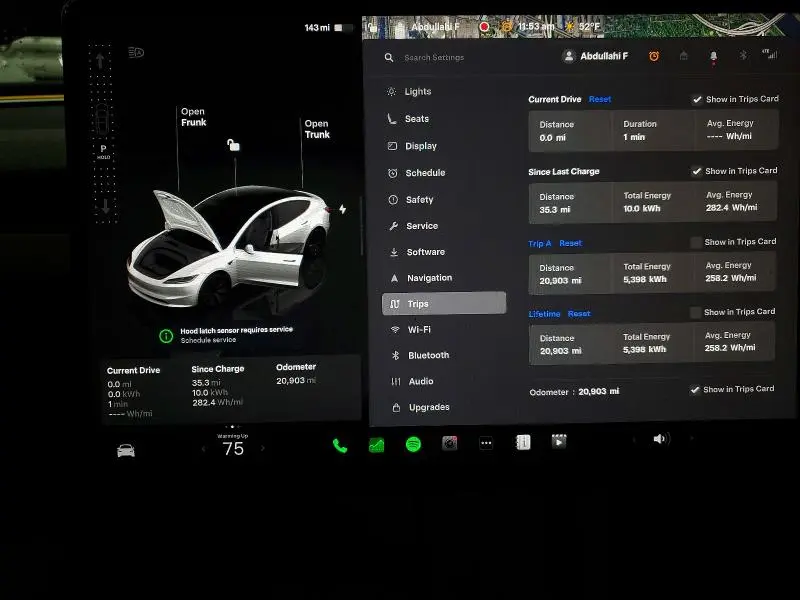Tap the cabin temperature 75 setting
The image size is (800, 600).
click(233, 448)
